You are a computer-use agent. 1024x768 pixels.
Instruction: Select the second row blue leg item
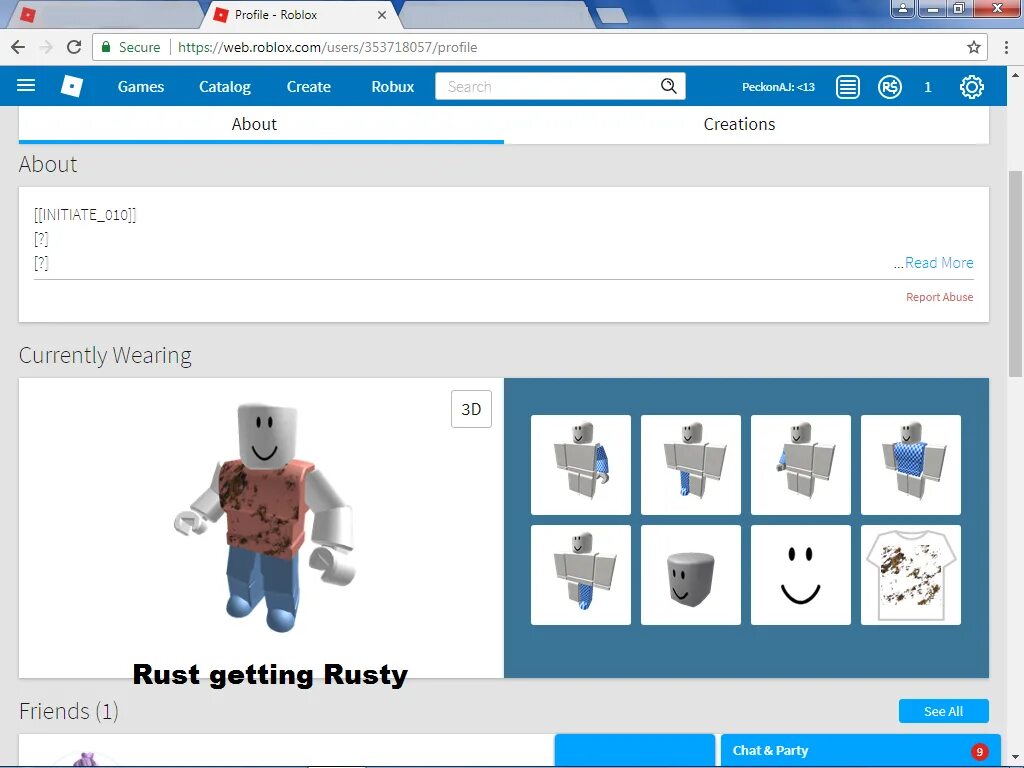(x=581, y=575)
